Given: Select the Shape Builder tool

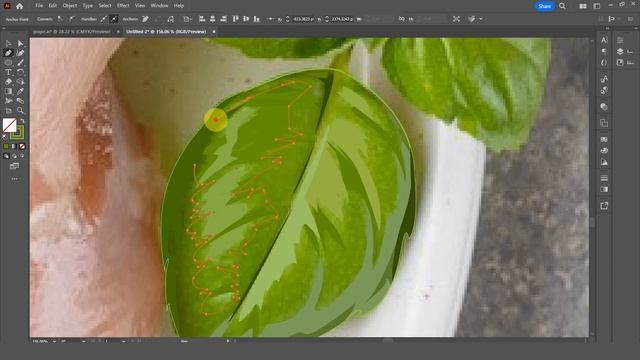Looking at the screenshot, I should click(x=20, y=82).
